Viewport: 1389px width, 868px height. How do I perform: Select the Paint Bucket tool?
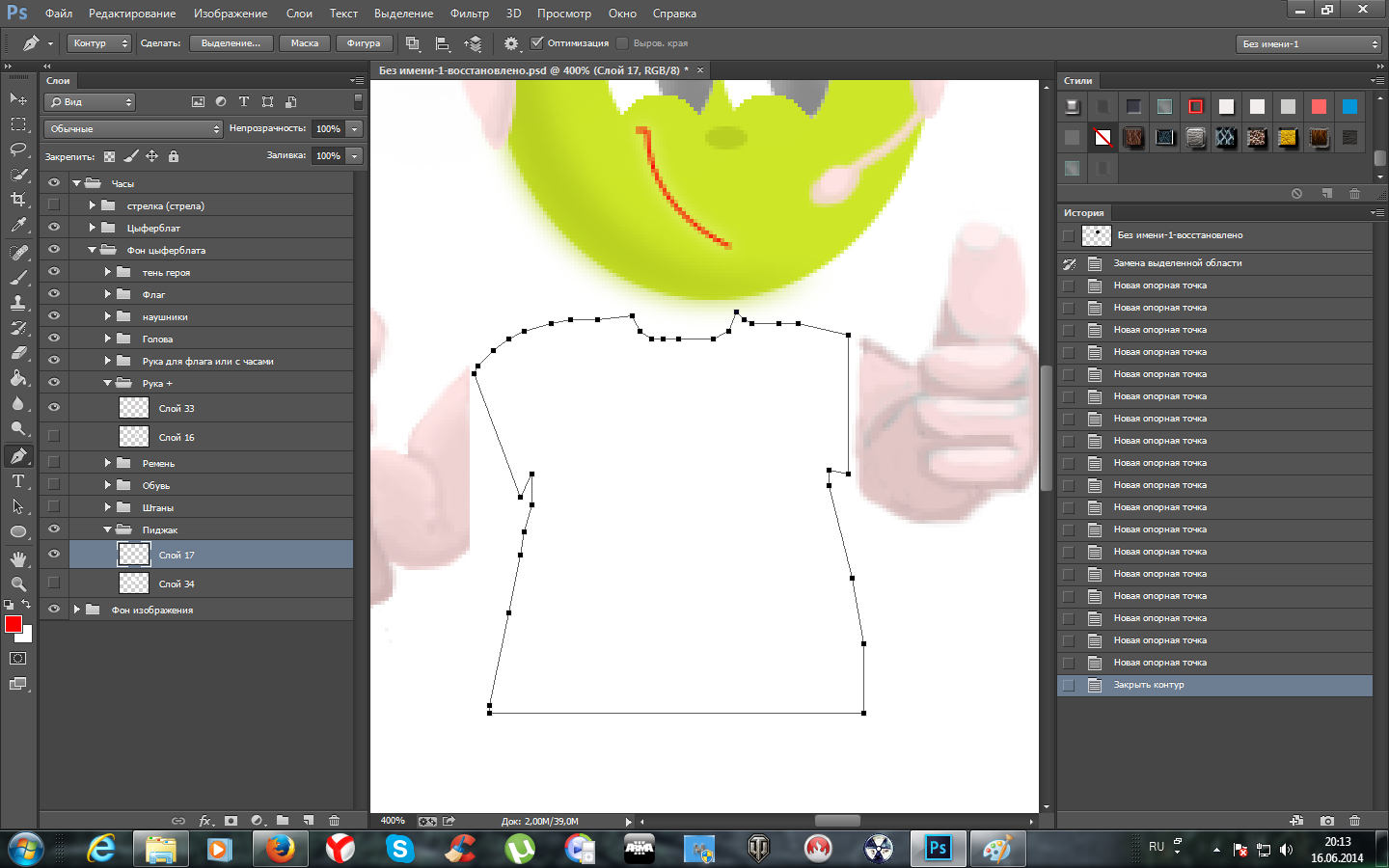[x=18, y=378]
